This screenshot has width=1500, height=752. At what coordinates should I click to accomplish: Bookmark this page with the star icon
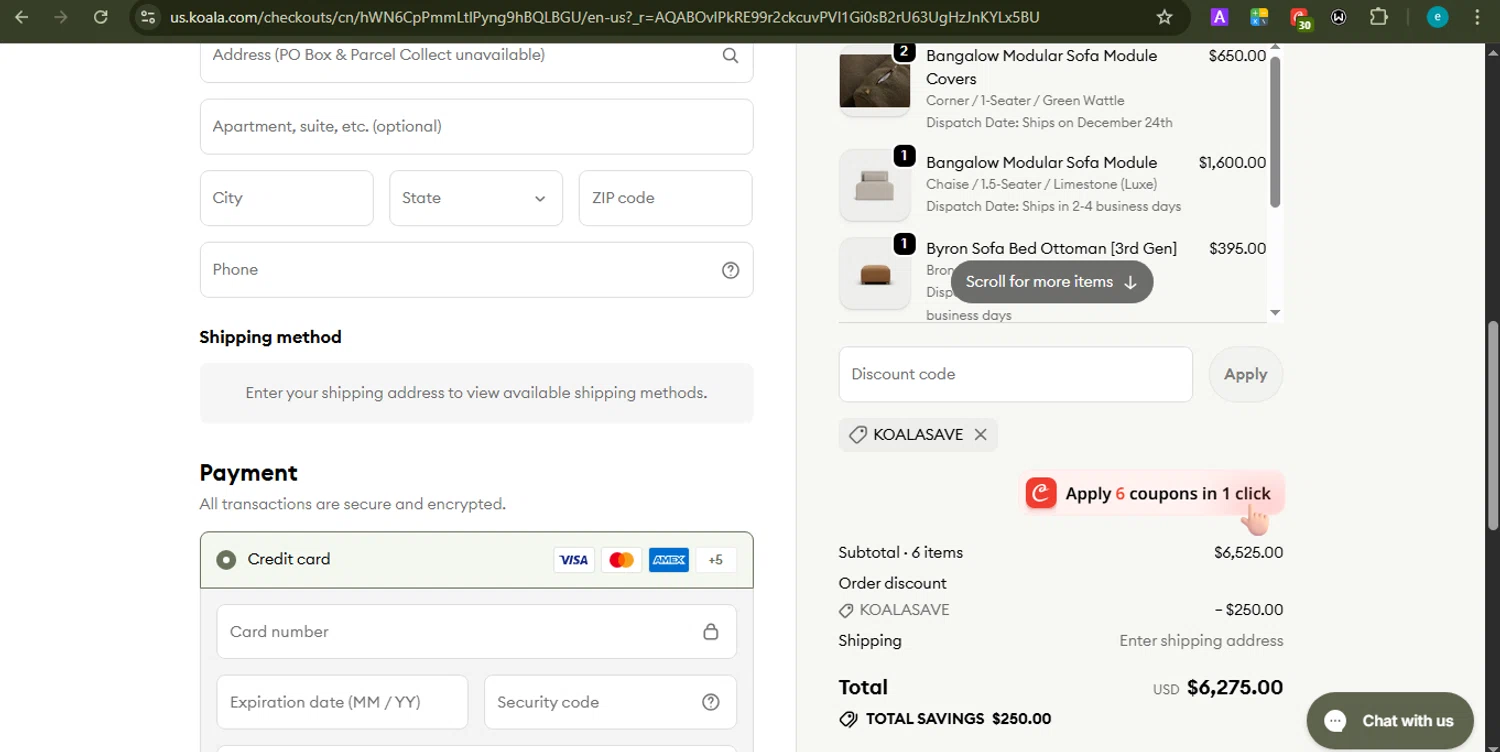click(x=1164, y=17)
